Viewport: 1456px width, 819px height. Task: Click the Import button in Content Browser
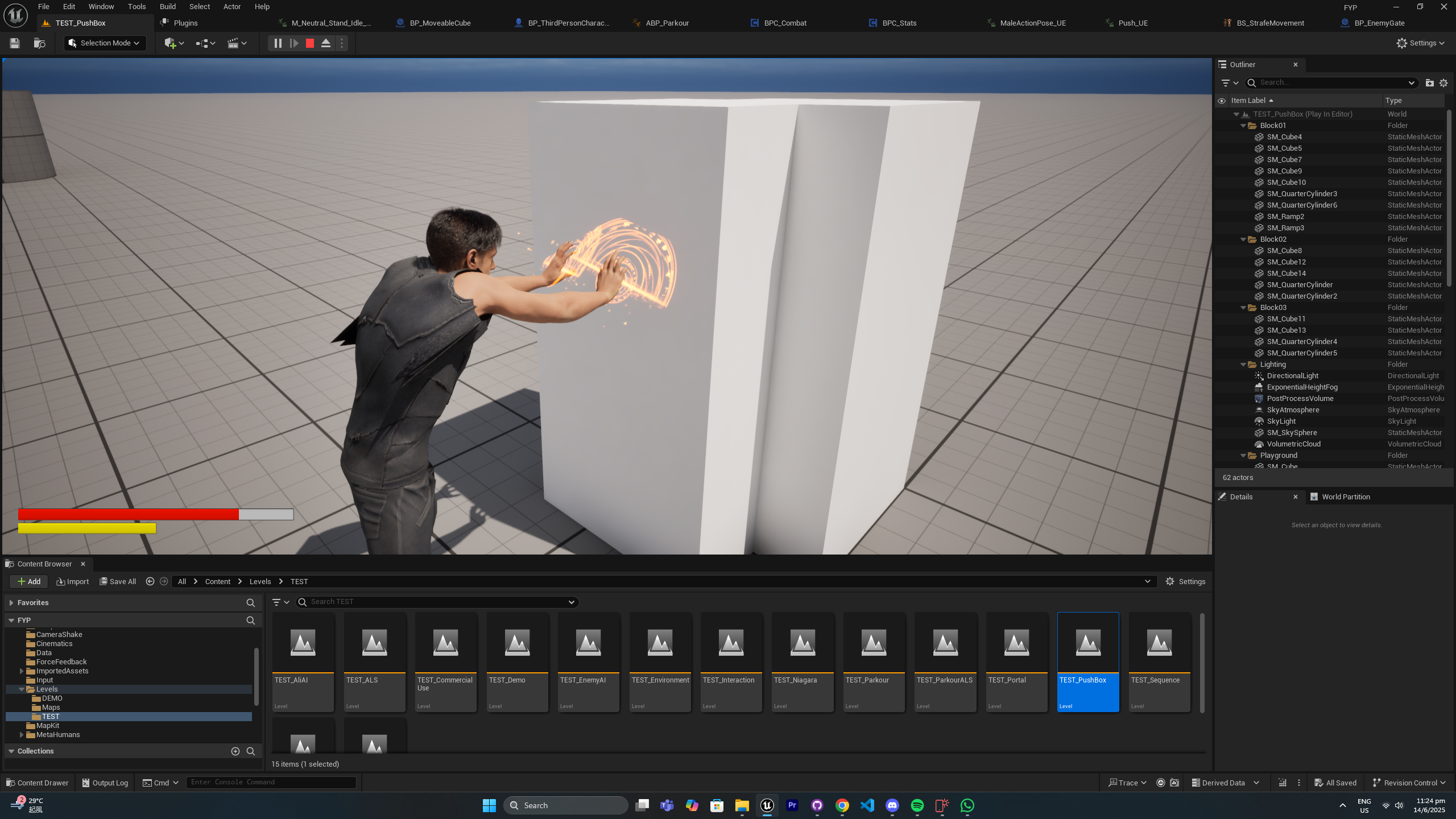click(73, 581)
